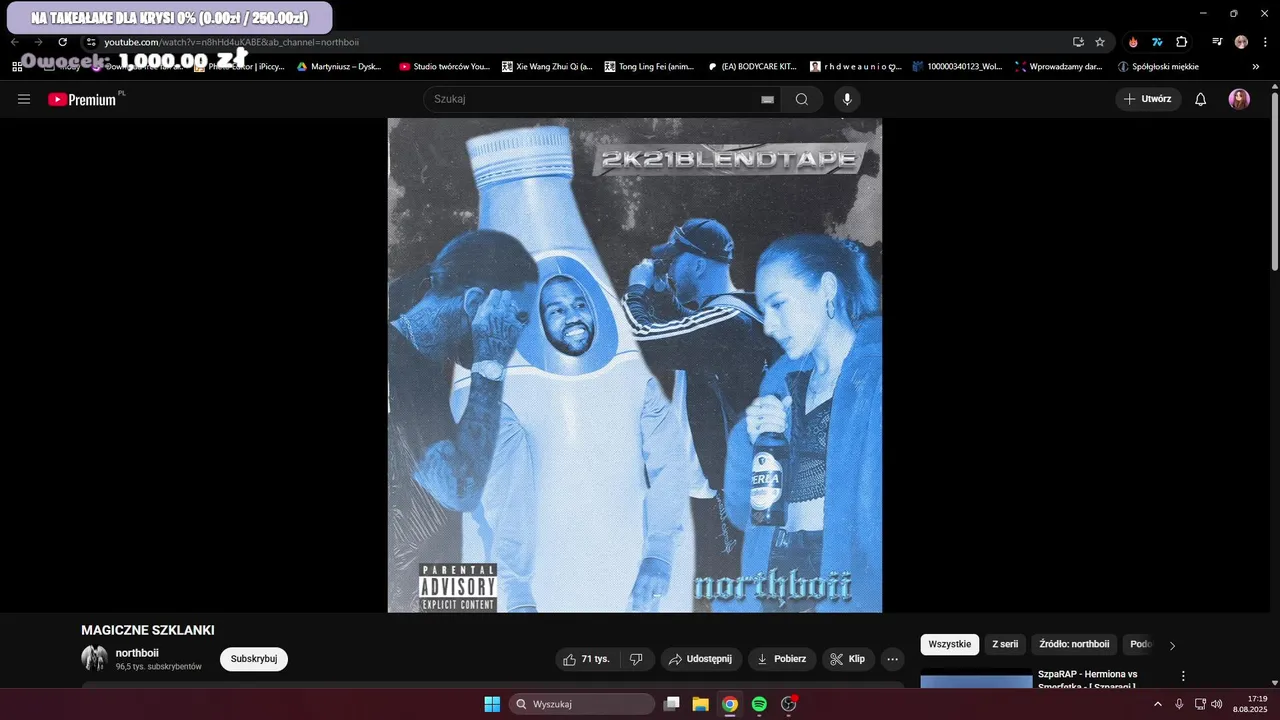The width and height of the screenshot is (1280, 720).
Task: Show hidden system tray icons
Action: [x=1158, y=704]
